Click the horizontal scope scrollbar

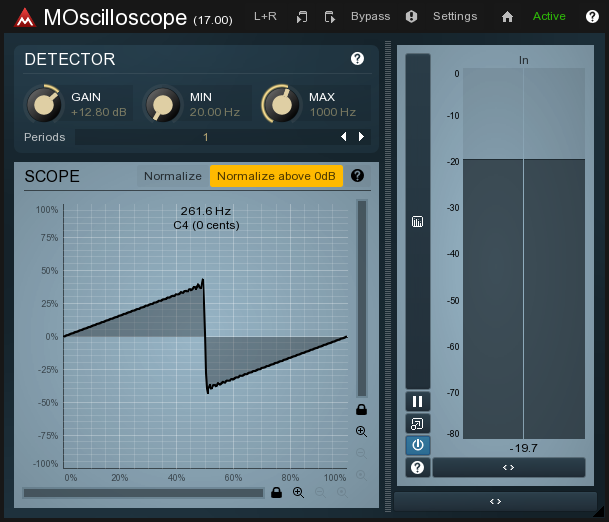143,493
